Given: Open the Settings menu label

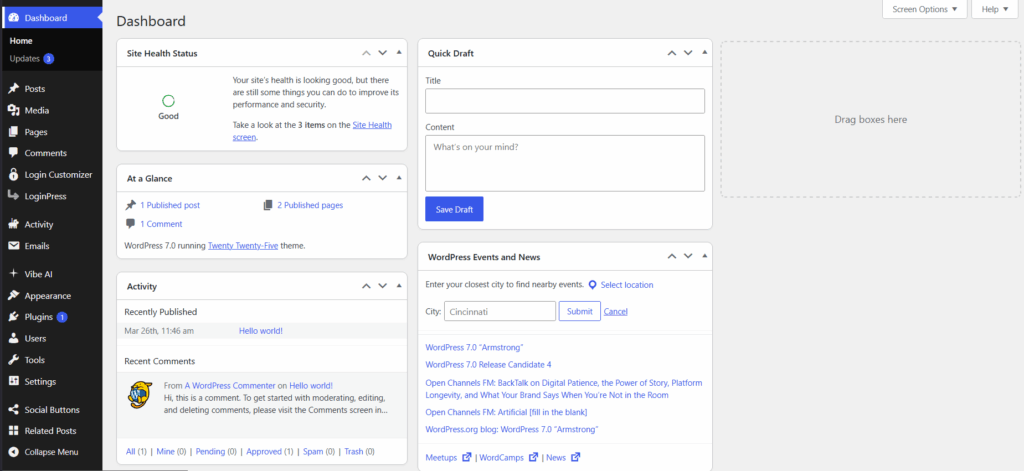Looking at the screenshot, I should (x=40, y=382).
